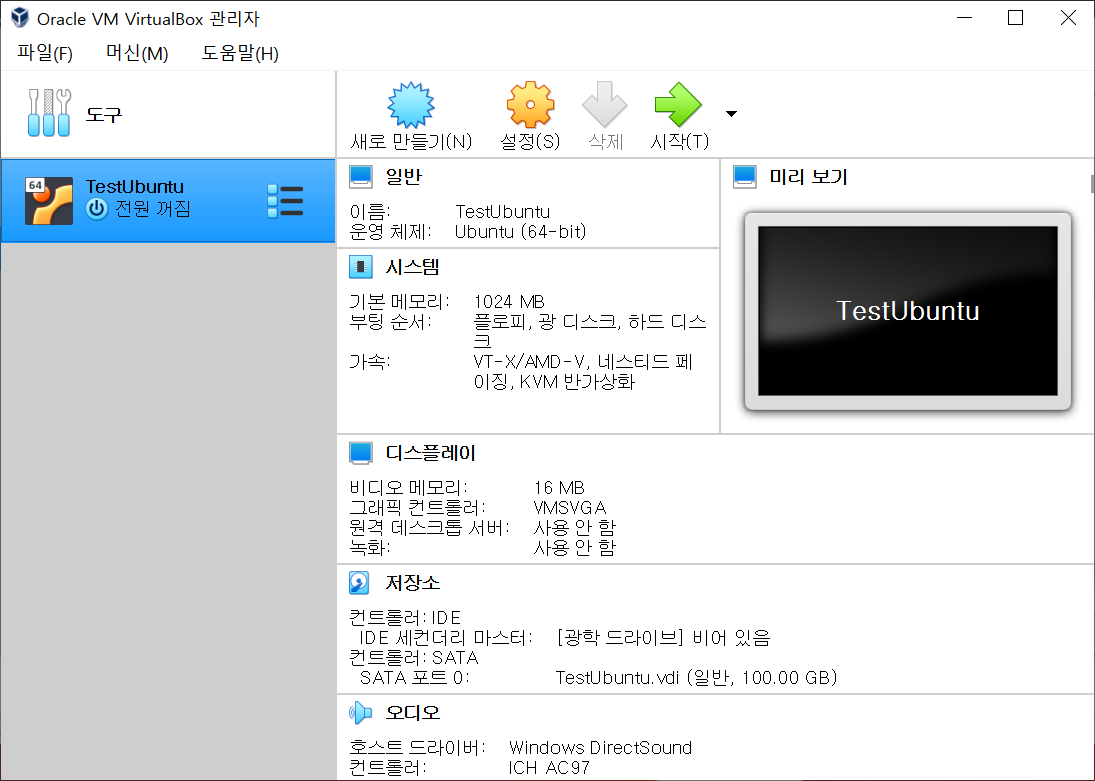Click [광학 드라이브] 비어 있음 text
The image size is (1095, 781).
point(663,638)
